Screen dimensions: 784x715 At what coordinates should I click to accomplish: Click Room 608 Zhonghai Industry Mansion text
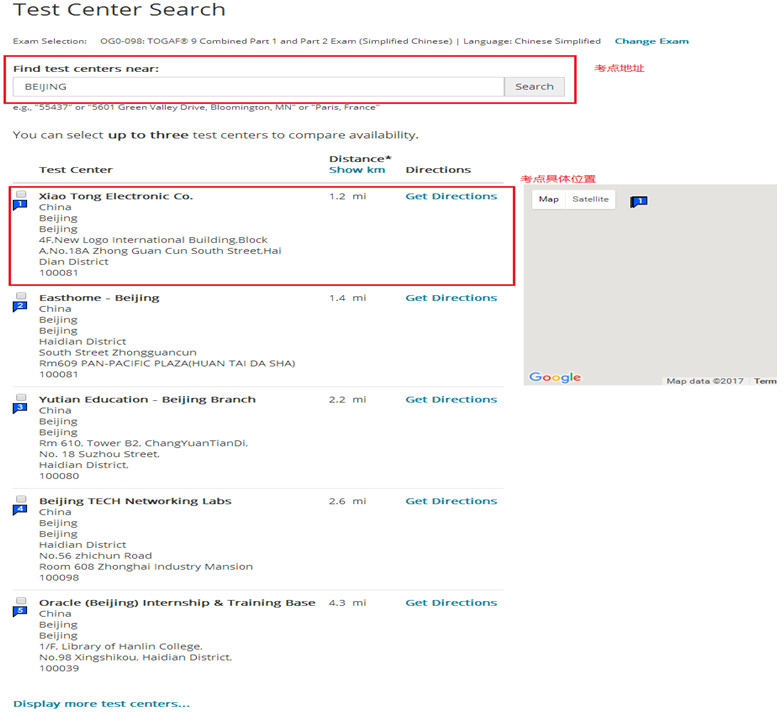[x=146, y=566]
